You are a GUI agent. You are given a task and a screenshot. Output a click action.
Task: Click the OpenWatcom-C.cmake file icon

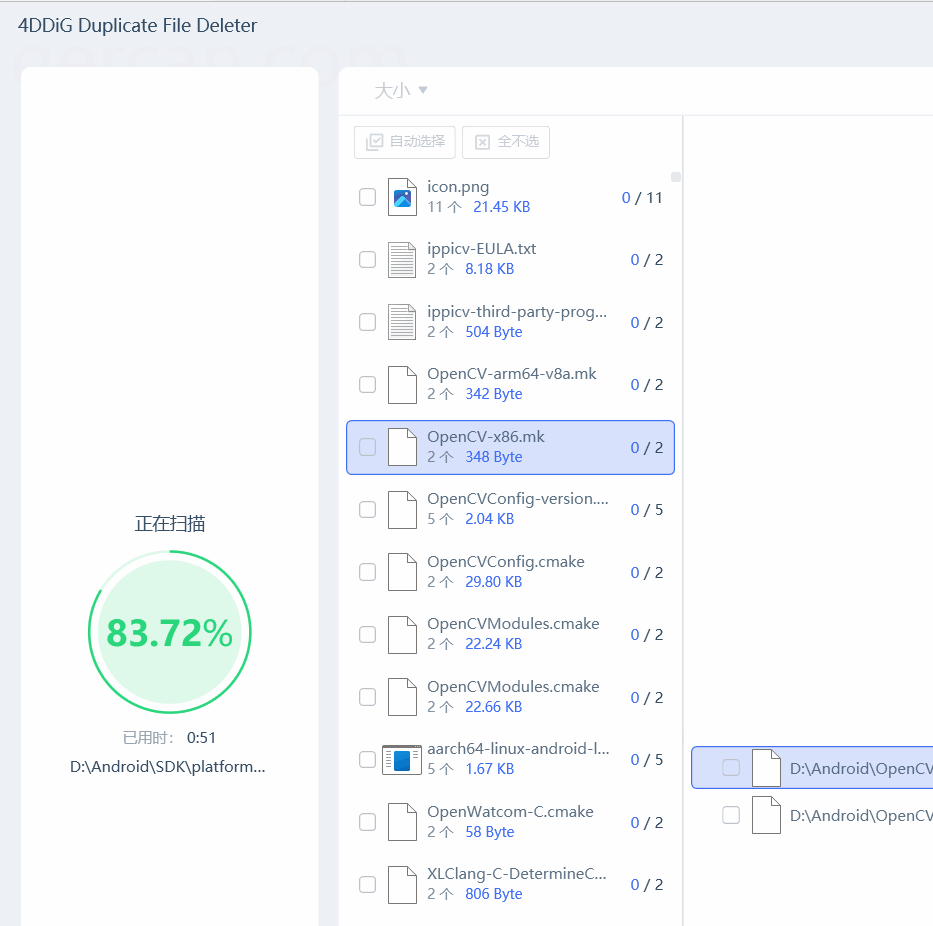coord(402,822)
